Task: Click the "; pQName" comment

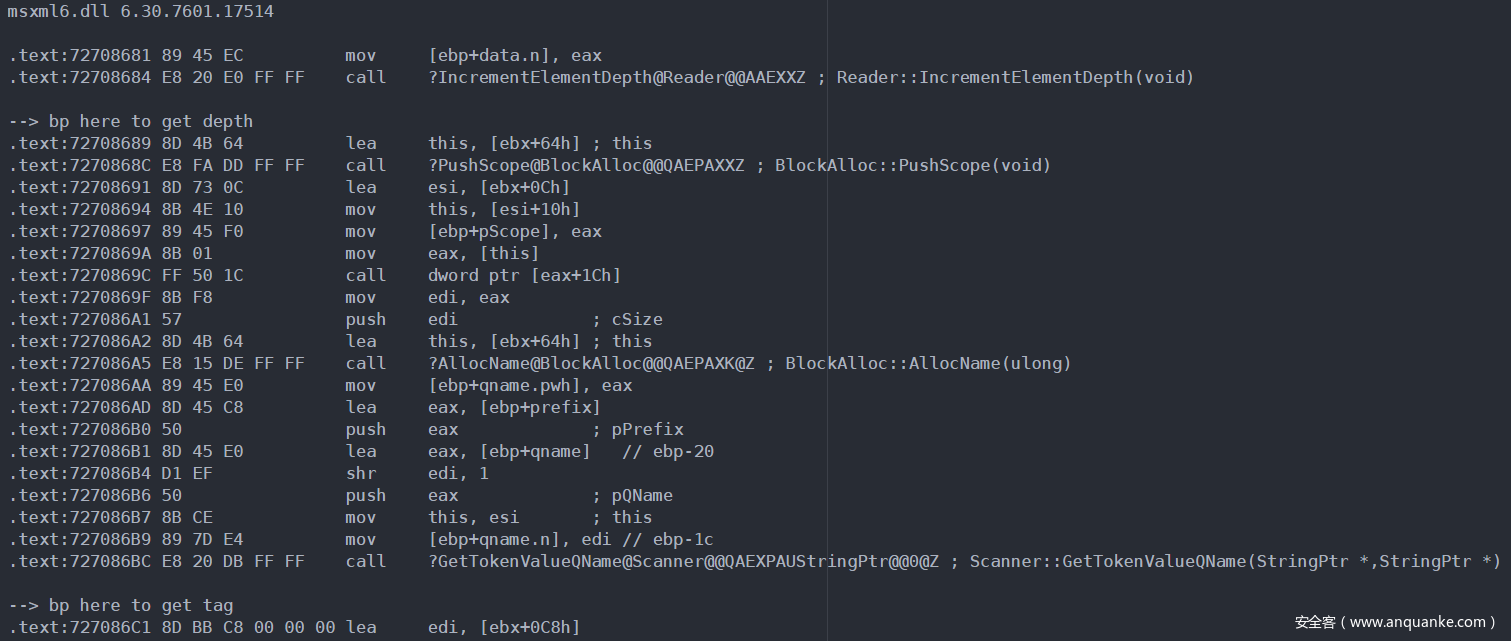Action: point(632,496)
